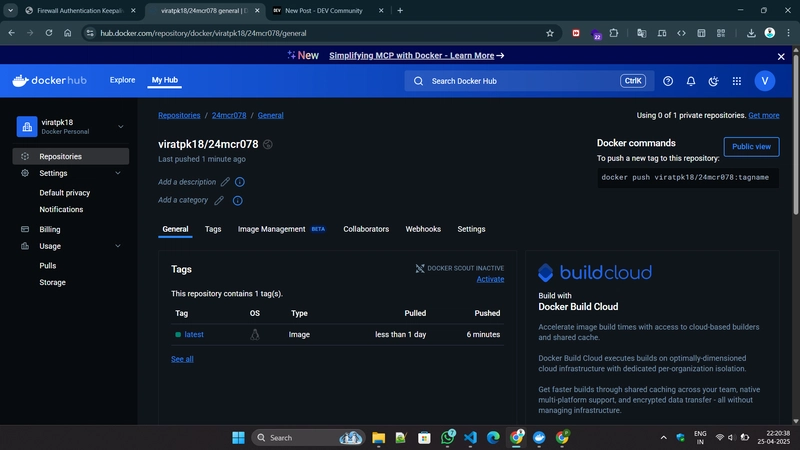Open the Tags tab

click(x=213, y=229)
